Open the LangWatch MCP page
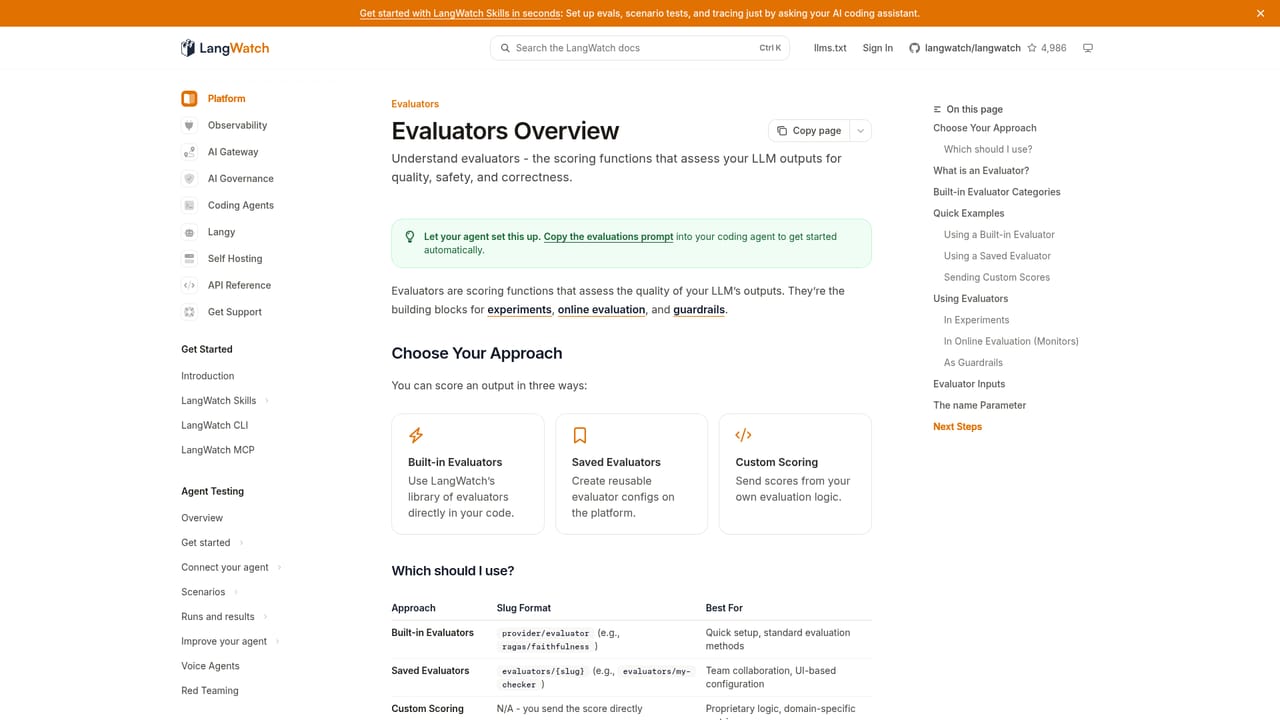This screenshot has width=1280, height=720. pyautogui.click(x=218, y=450)
